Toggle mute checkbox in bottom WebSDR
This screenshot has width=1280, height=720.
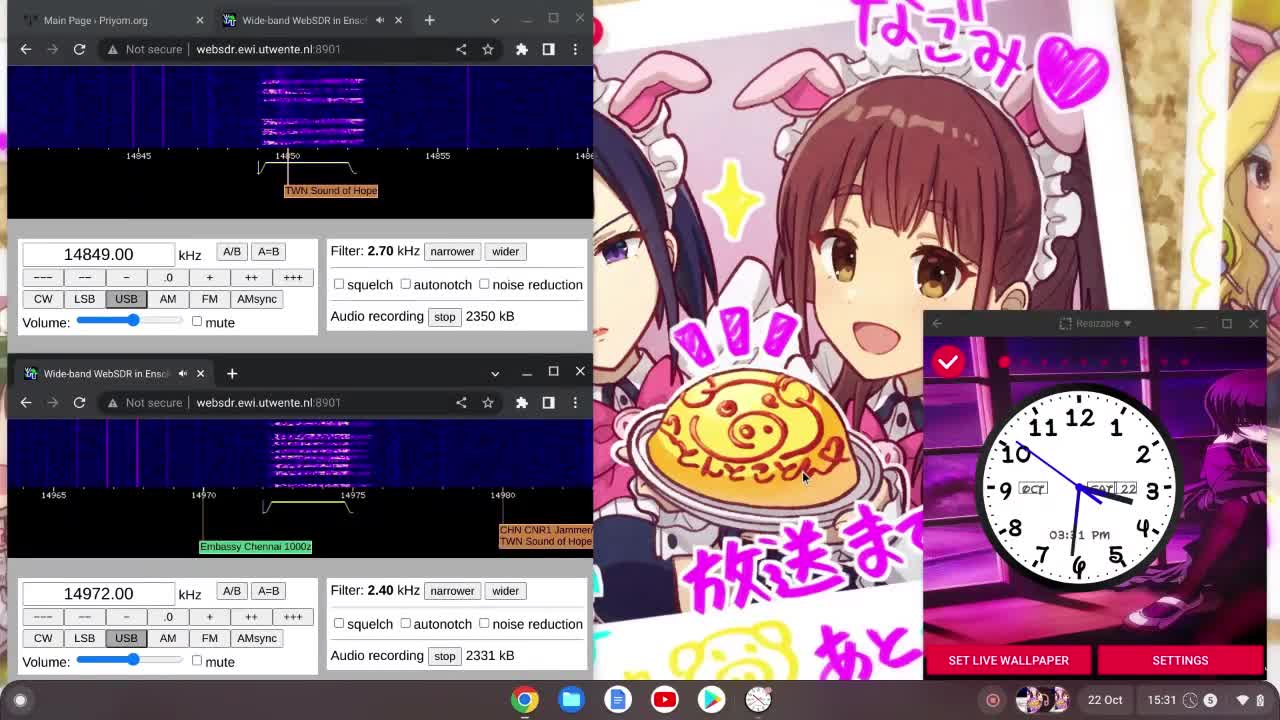click(x=197, y=661)
